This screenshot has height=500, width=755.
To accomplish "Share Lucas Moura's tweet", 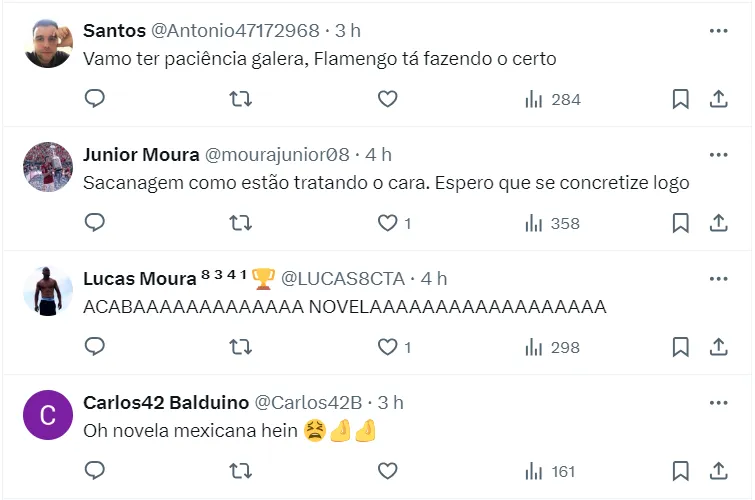I will click(x=718, y=347).
